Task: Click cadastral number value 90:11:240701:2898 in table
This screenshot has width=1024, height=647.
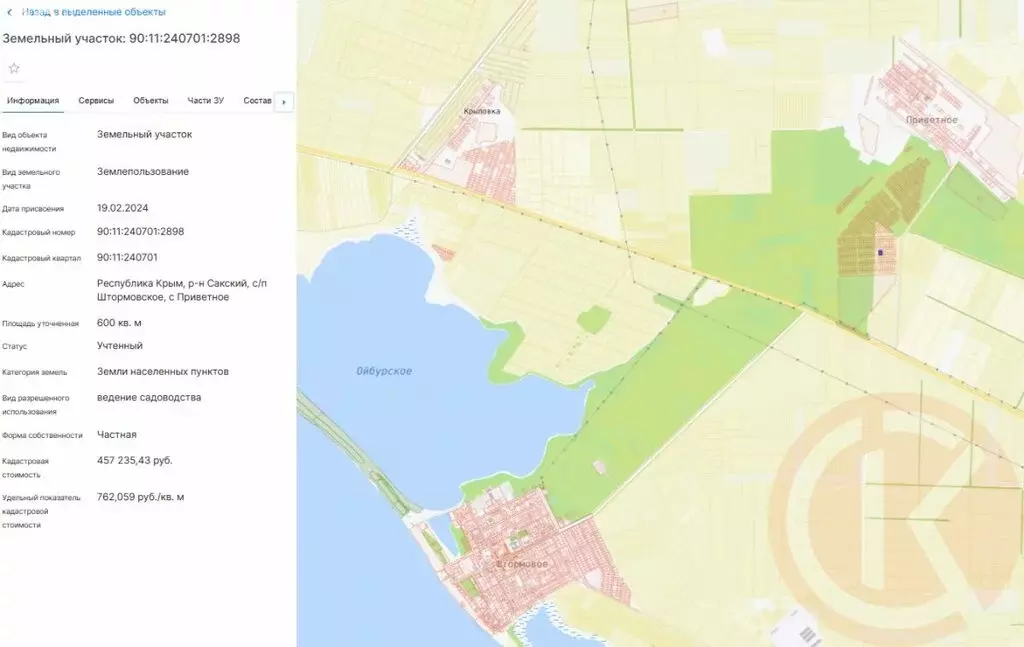Action: coord(140,232)
